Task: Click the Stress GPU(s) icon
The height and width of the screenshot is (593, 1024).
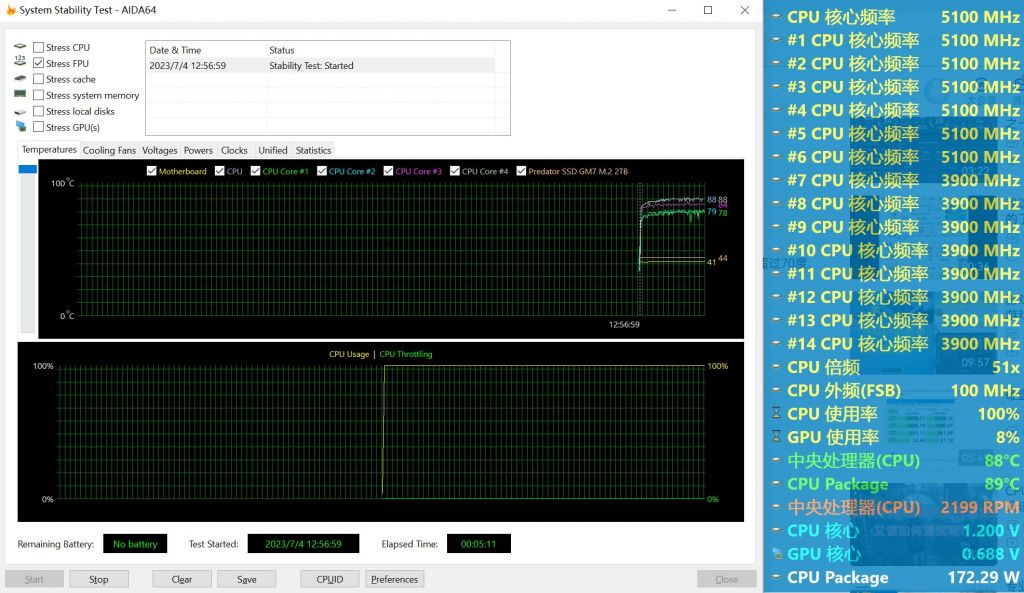Action: (x=20, y=126)
